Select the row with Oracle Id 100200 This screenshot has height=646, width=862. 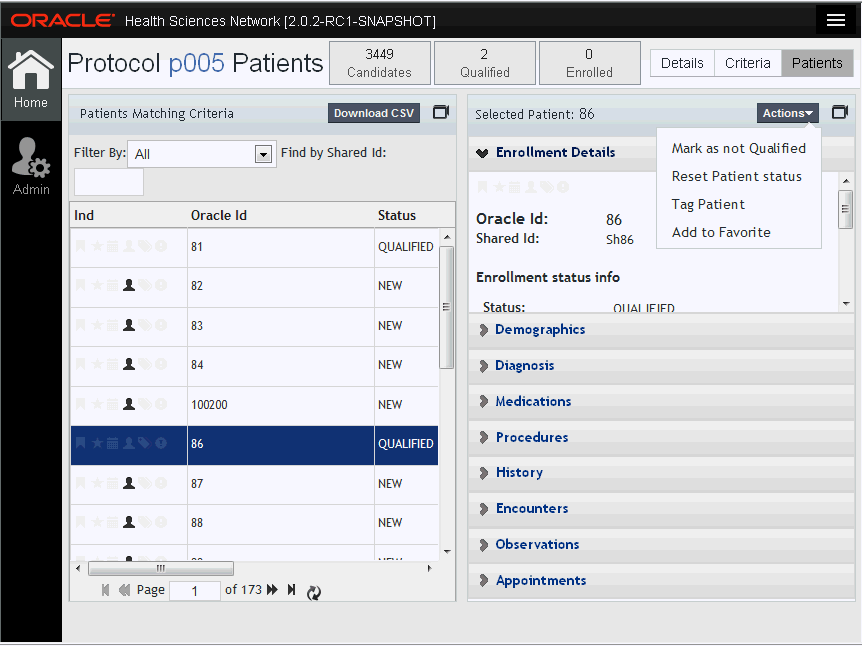pos(255,406)
